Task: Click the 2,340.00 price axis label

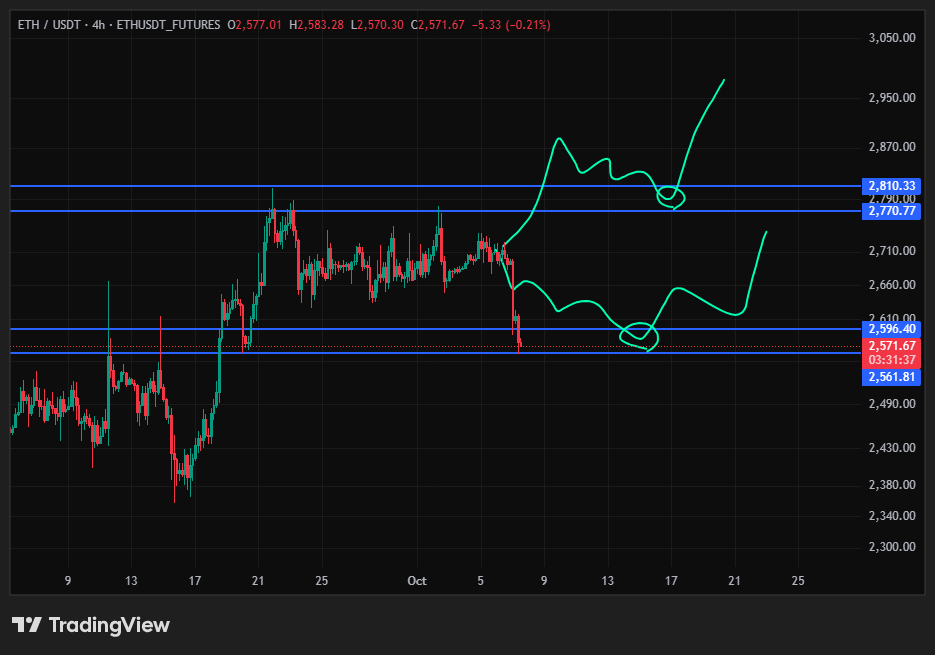Action: pos(892,515)
